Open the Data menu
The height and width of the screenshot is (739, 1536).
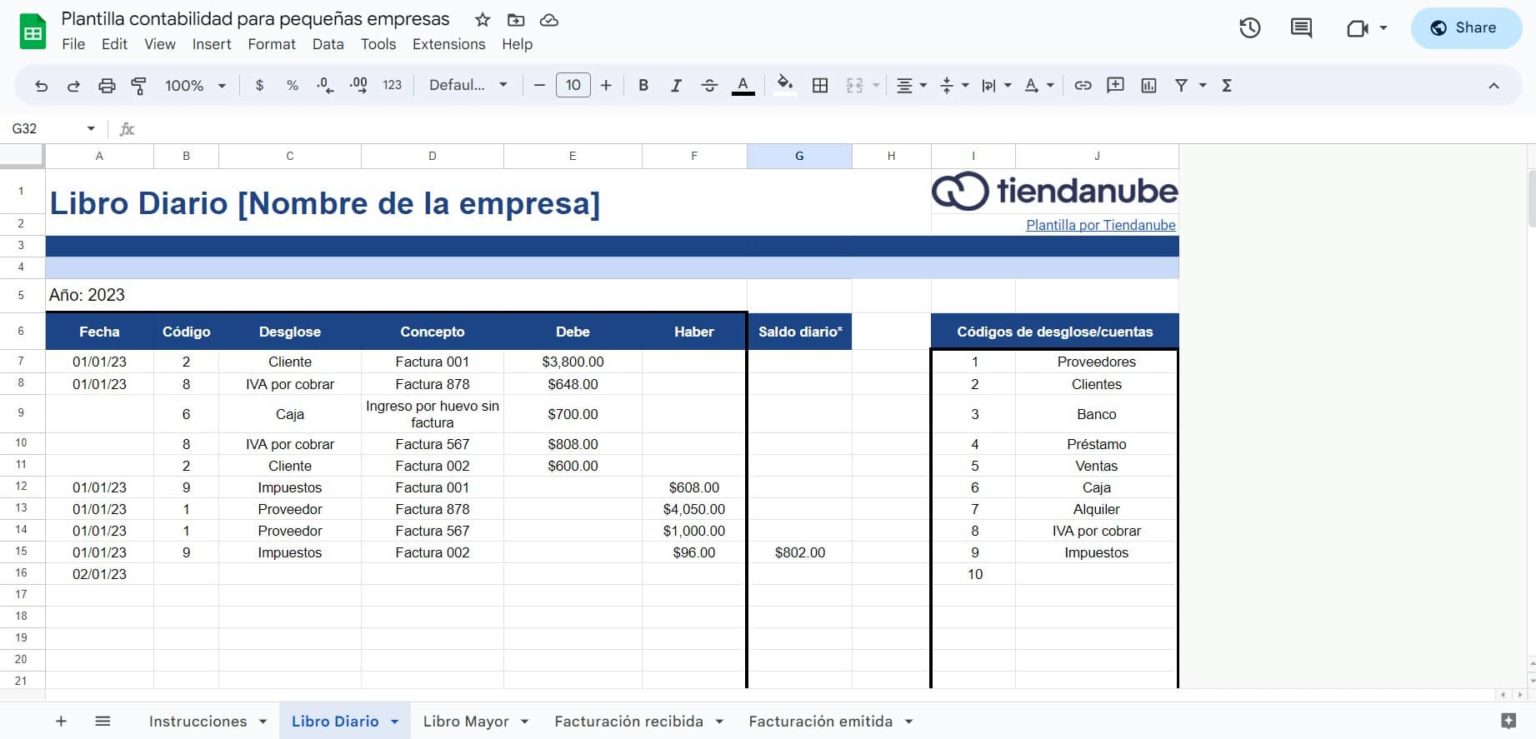coord(328,44)
